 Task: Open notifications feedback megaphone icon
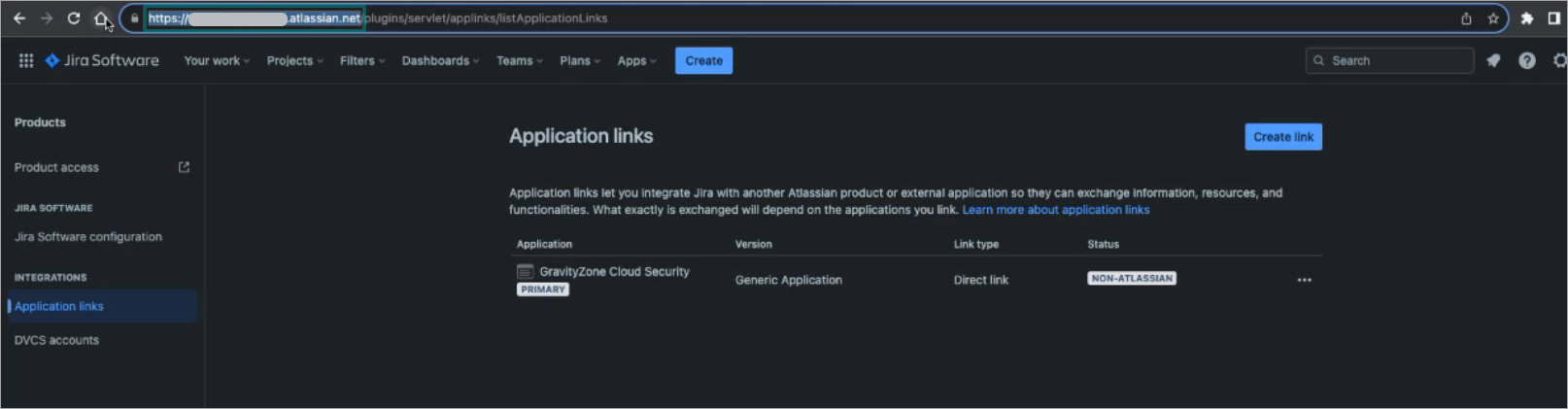pyautogui.click(x=1493, y=60)
